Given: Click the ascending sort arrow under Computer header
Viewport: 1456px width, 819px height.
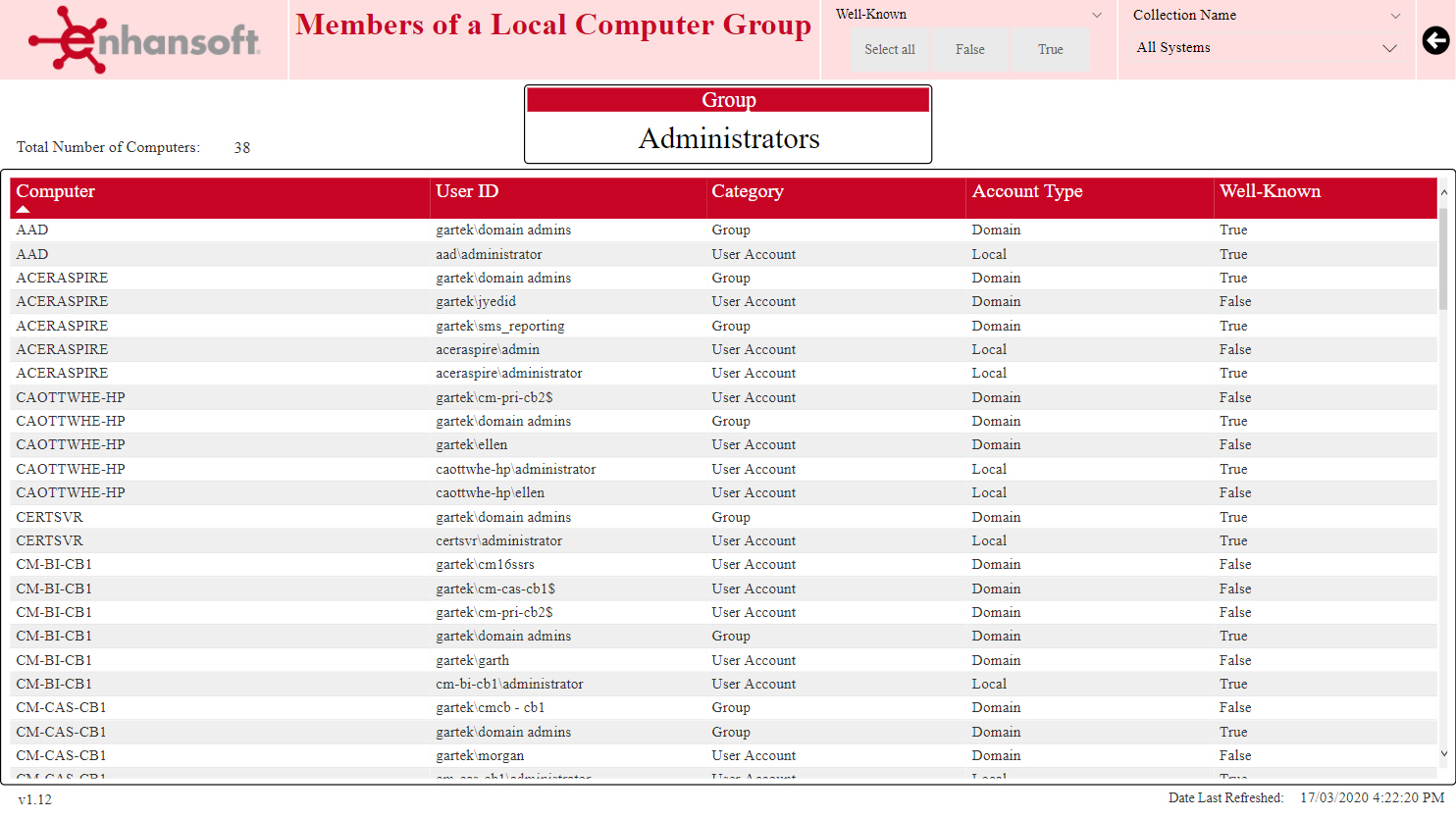Looking at the screenshot, I should pyautogui.click(x=24, y=209).
